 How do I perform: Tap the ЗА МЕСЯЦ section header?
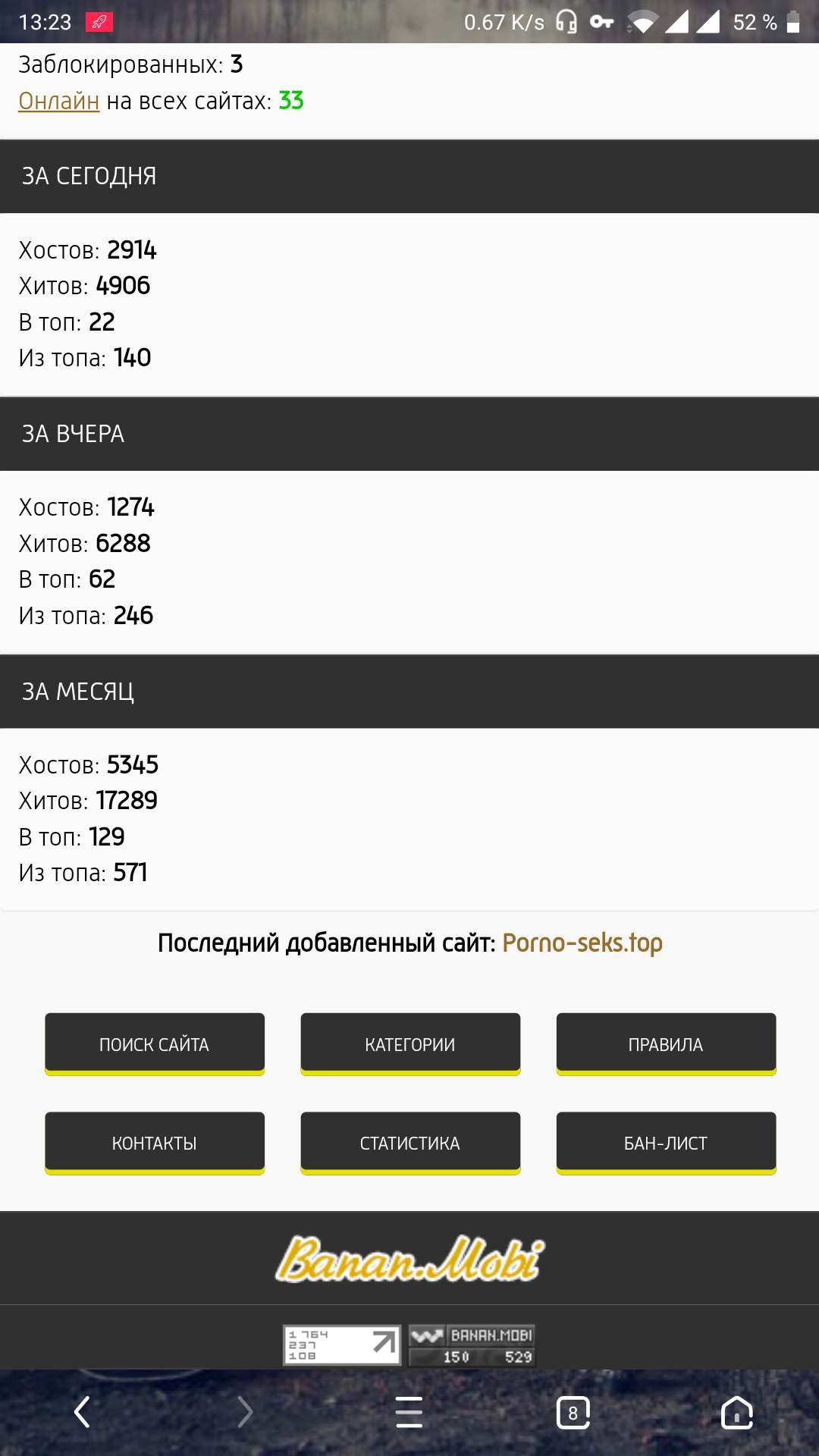coord(409,692)
